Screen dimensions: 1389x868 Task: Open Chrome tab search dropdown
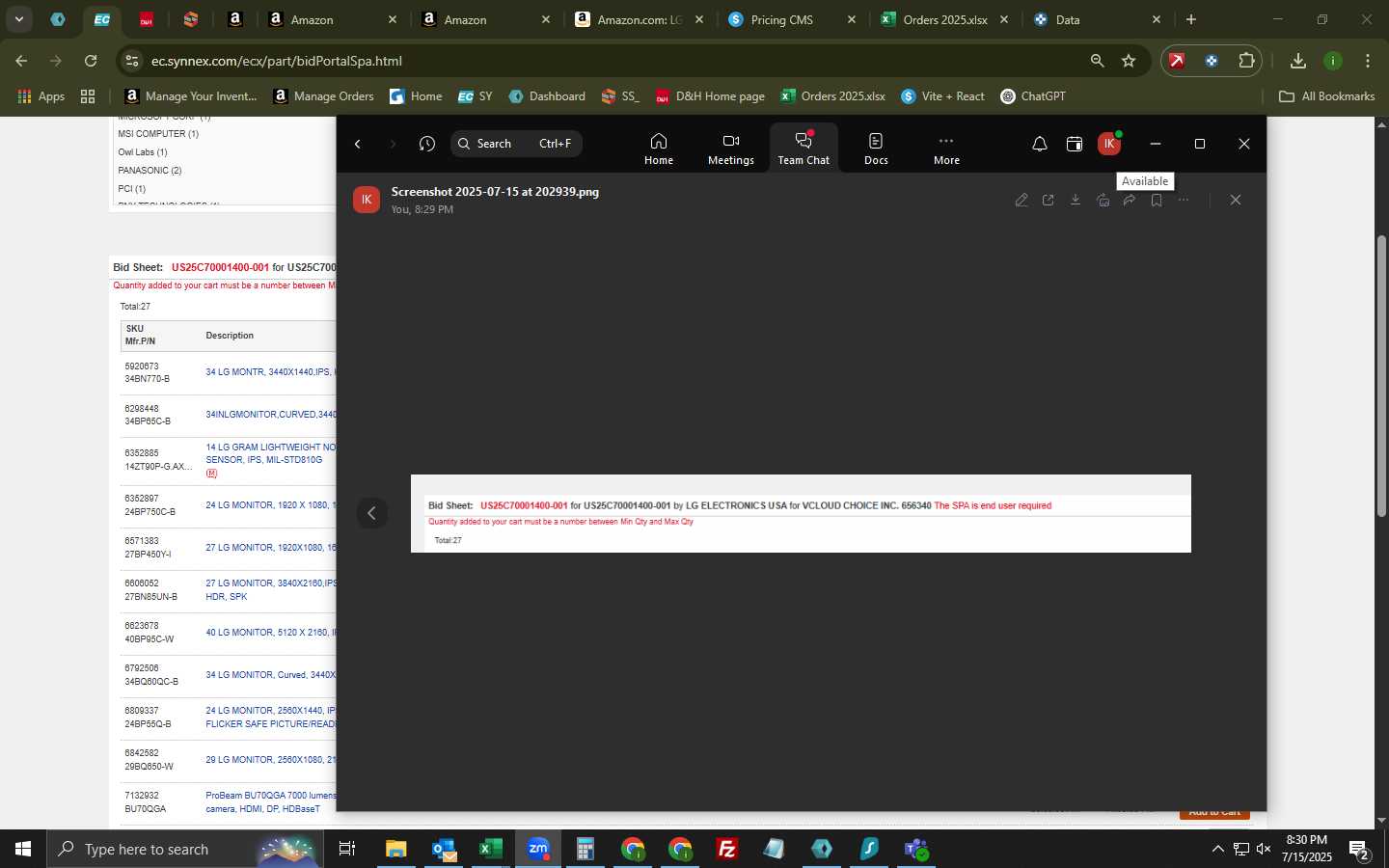pyautogui.click(x=19, y=19)
